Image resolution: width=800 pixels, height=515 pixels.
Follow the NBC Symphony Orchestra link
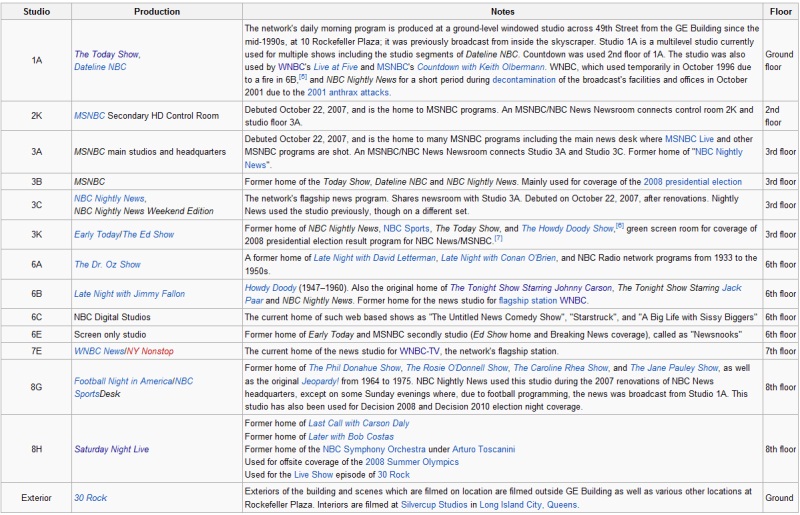373,449
